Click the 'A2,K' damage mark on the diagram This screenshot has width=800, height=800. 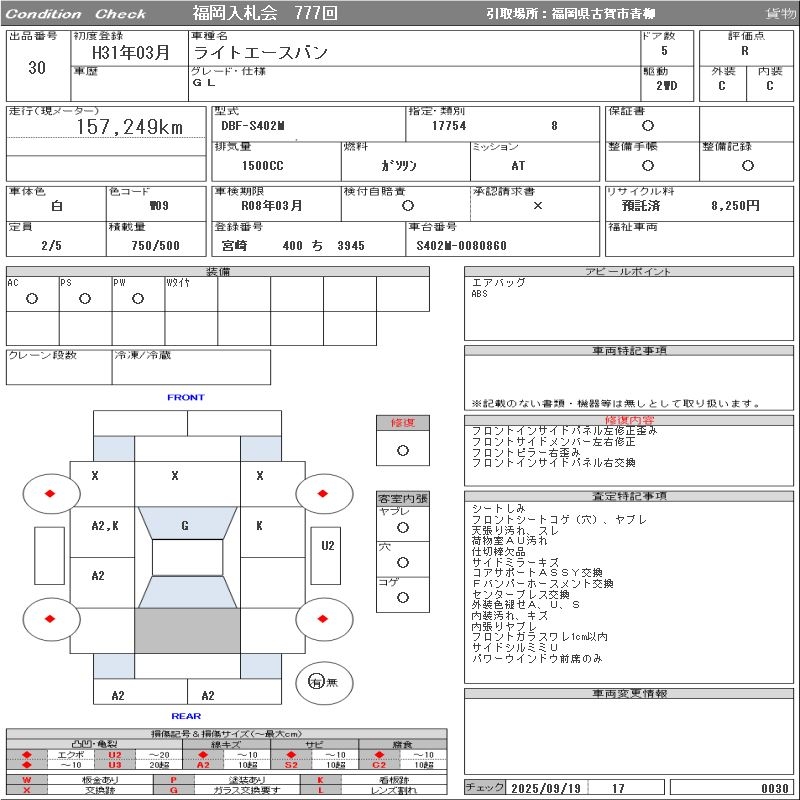(105, 526)
